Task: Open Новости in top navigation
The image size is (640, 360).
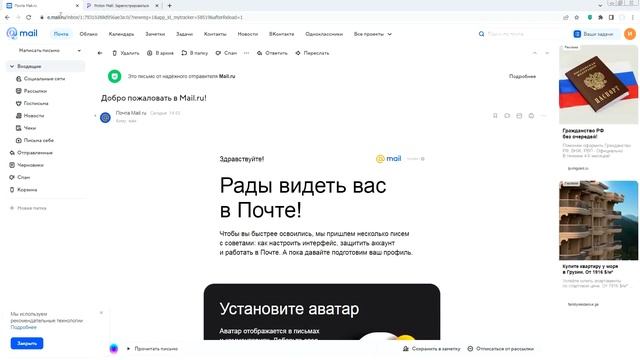Action: click(248, 34)
